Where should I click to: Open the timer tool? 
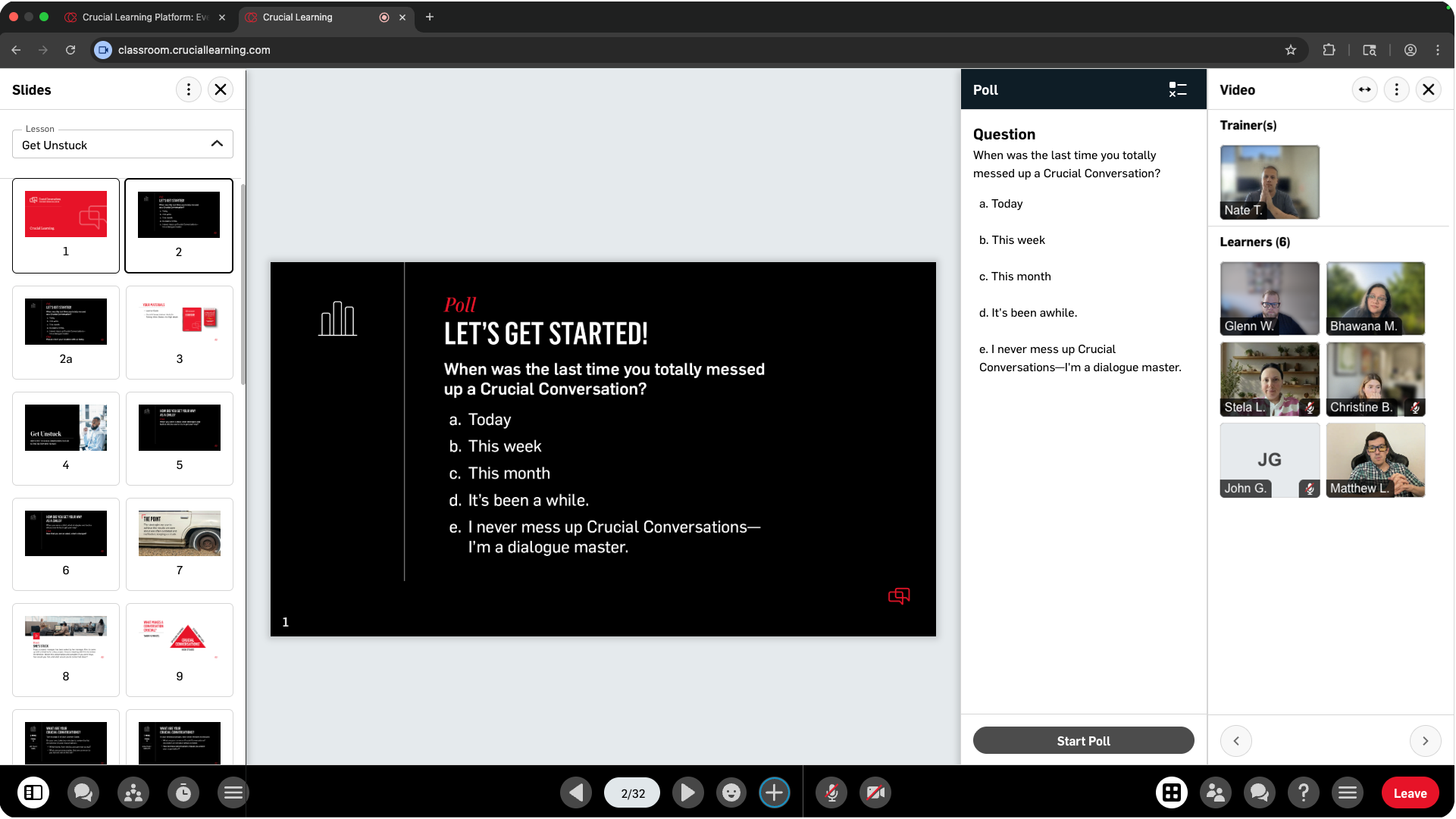click(183, 792)
